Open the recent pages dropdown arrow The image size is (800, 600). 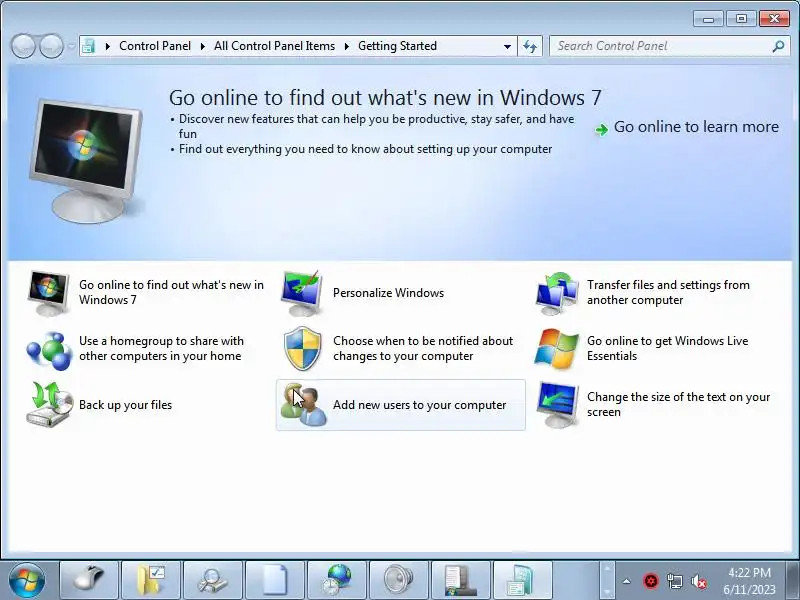pos(71,46)
